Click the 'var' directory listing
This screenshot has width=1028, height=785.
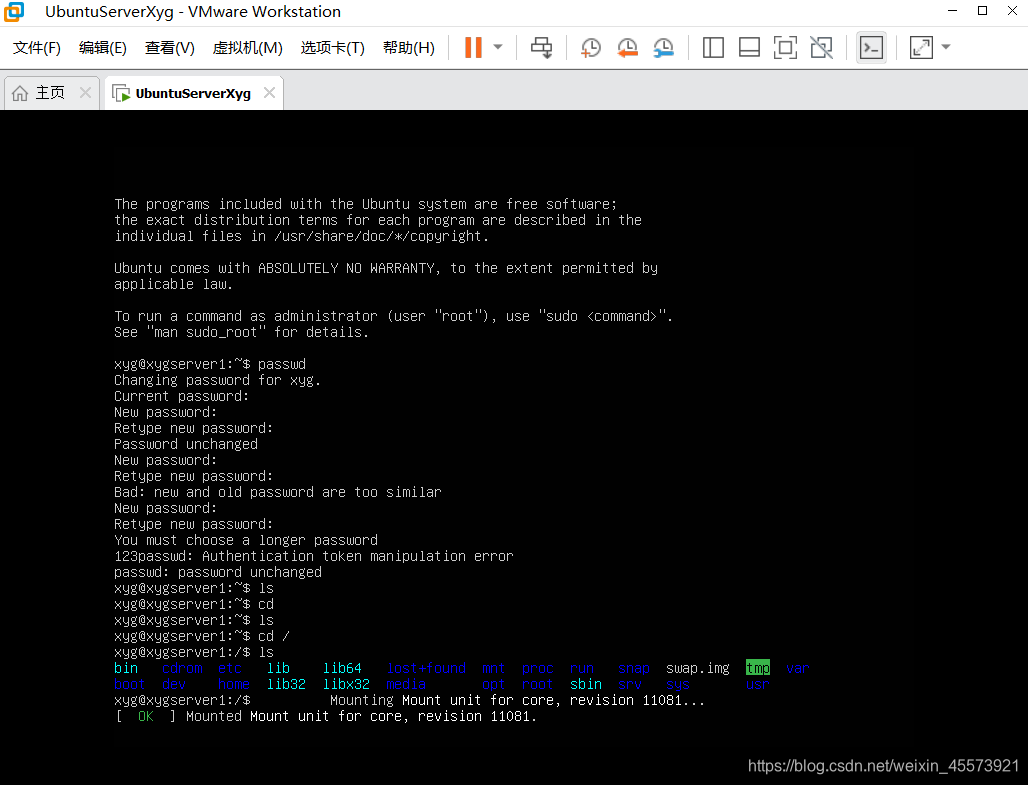click(798, 668)
